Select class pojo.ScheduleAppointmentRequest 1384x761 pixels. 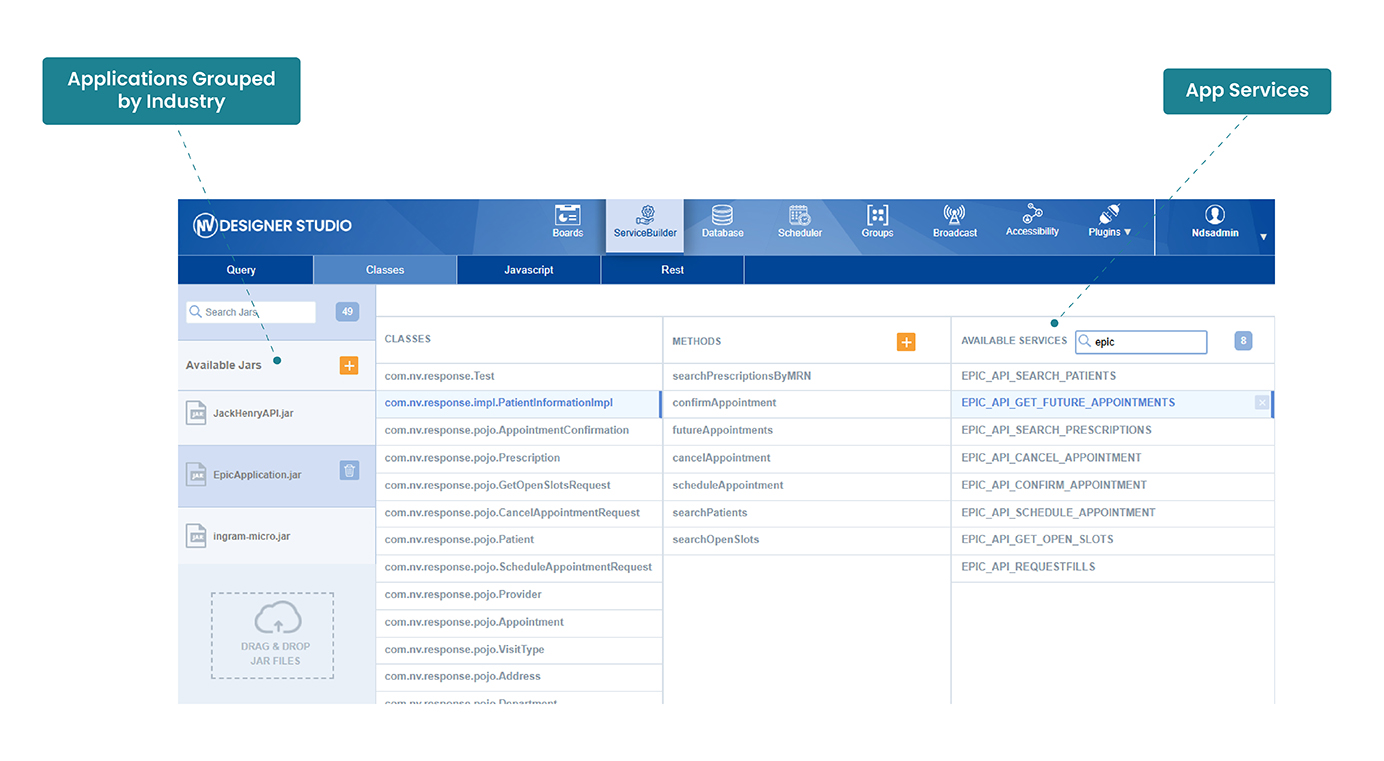pos(519,567)
